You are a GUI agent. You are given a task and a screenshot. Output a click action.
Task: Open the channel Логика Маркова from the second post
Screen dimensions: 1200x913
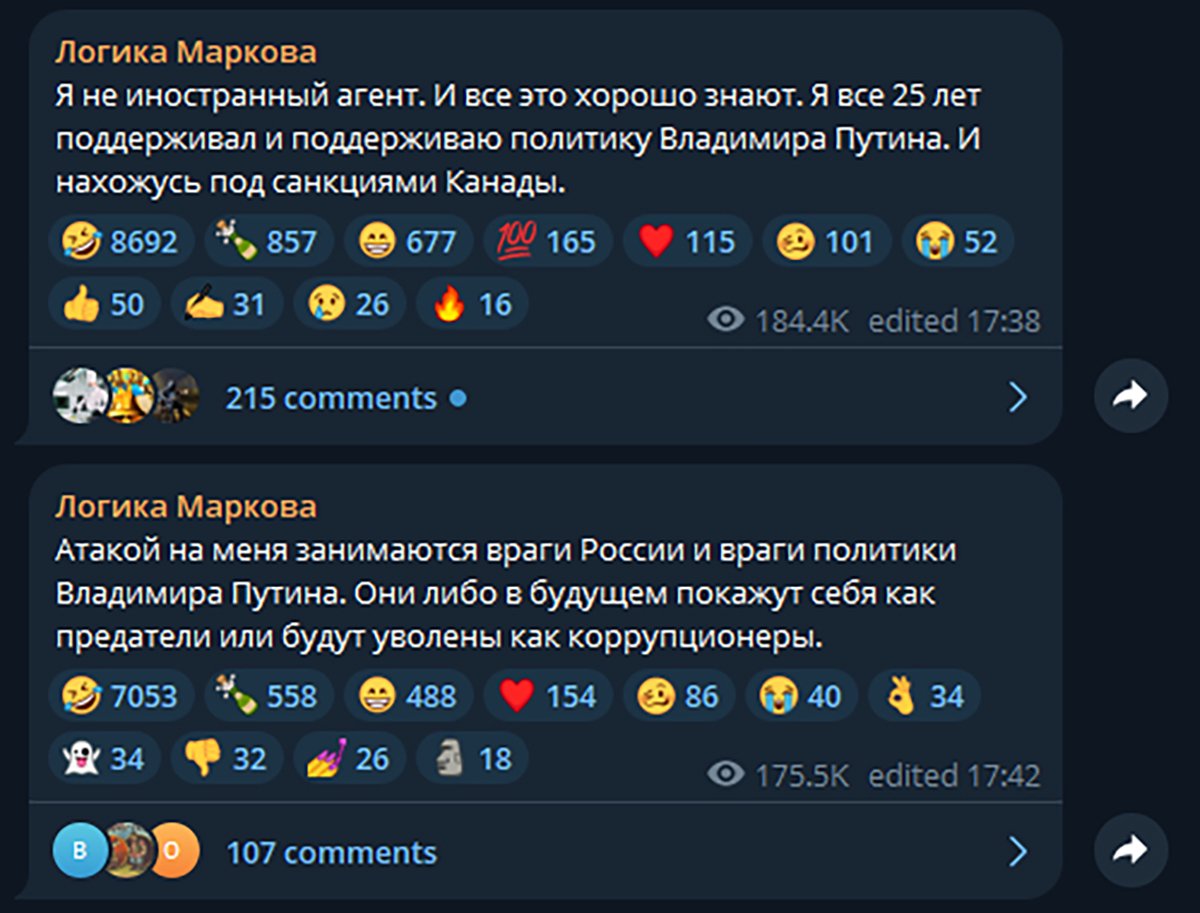[186, 506]
